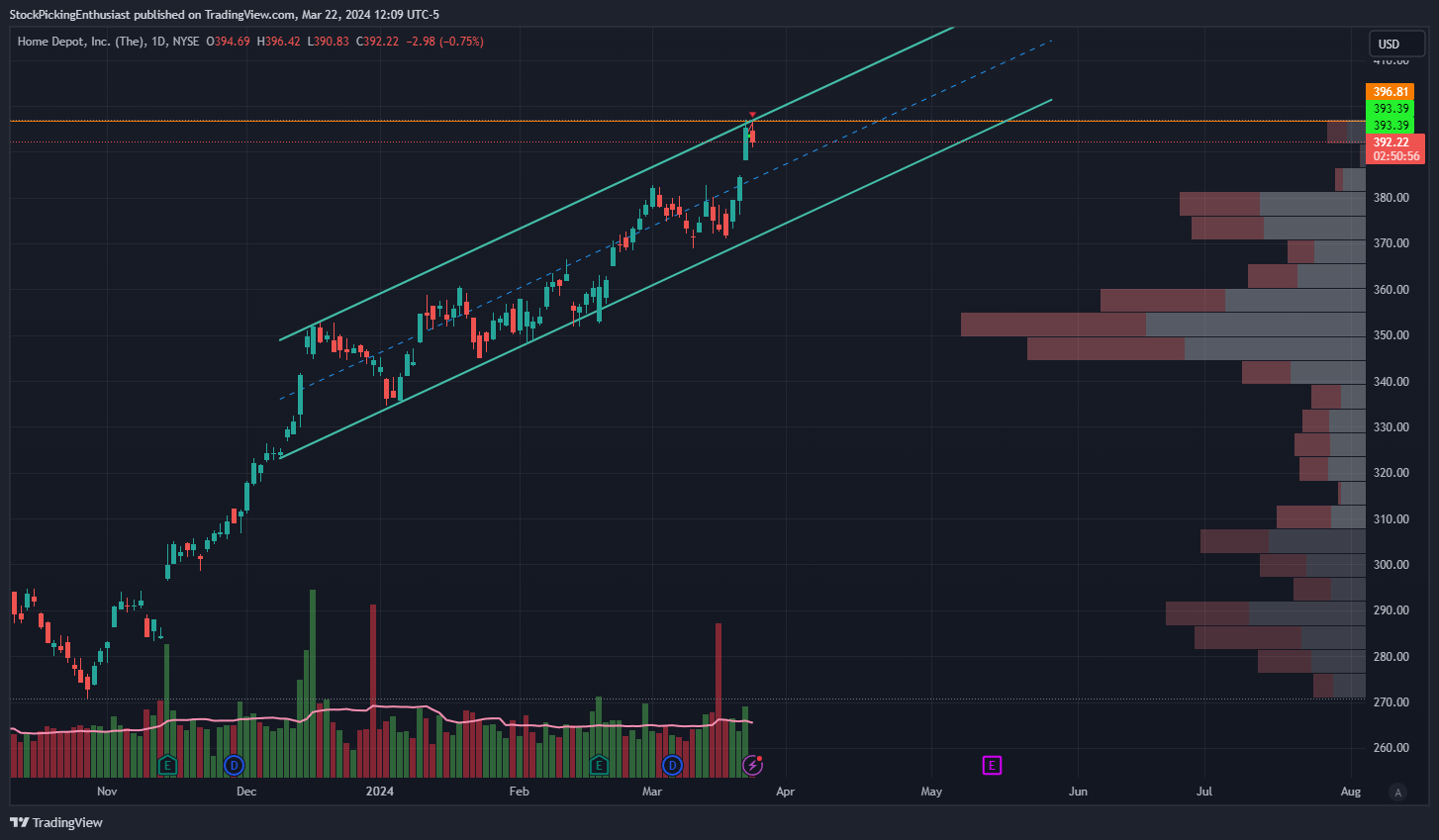Screen dimensions: 1439x840
Task: Click the Home Depot, Inc. (The) symbol title
Action: (81, 42)
